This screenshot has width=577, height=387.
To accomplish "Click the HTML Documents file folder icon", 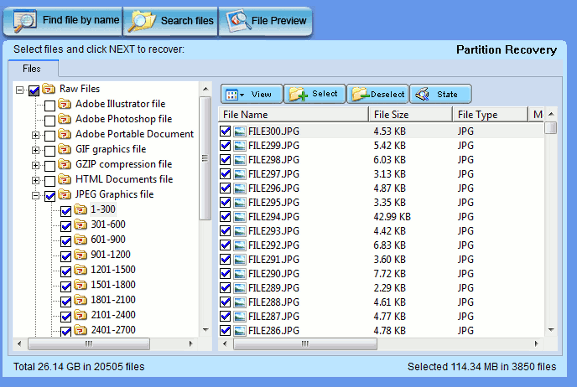I will 65,179.
